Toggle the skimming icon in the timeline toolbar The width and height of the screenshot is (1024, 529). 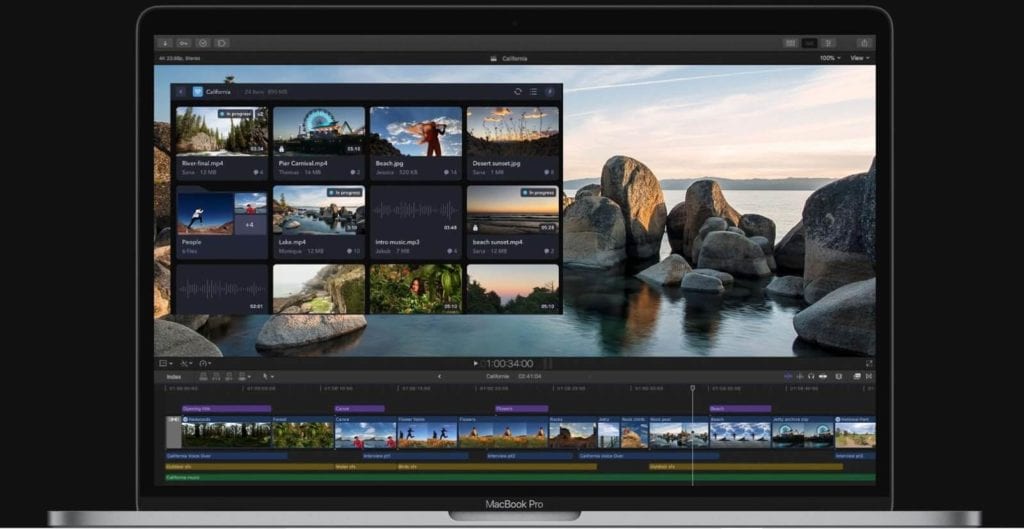[788, 377]
